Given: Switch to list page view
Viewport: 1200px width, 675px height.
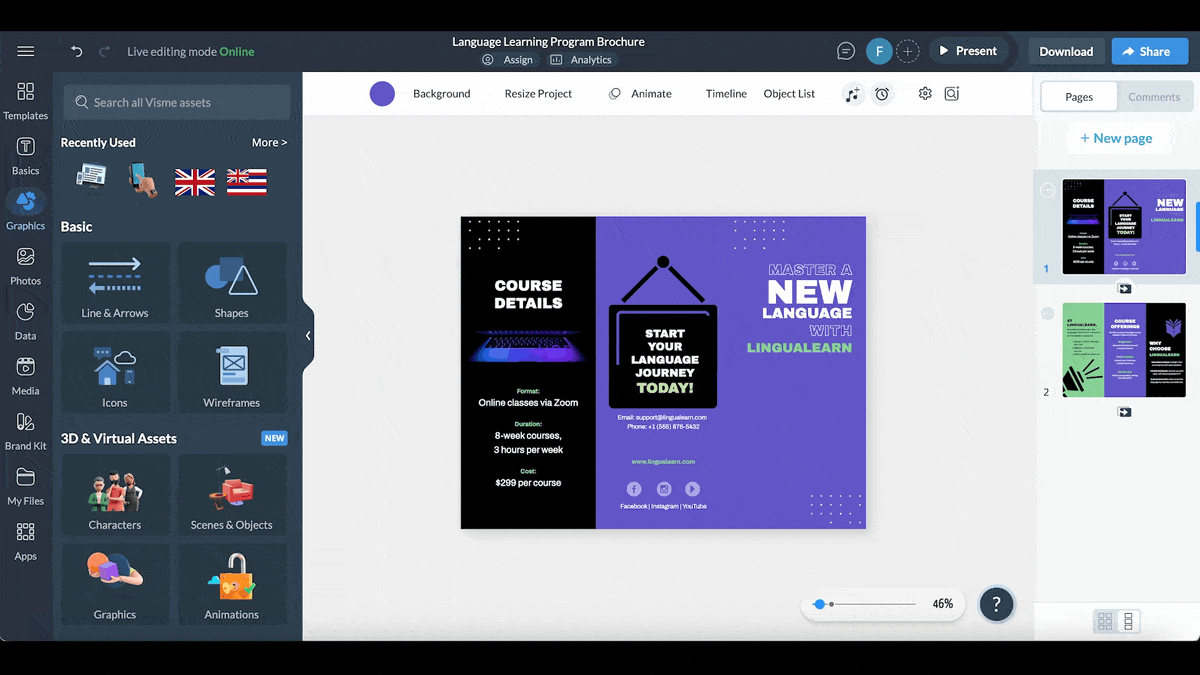Looking at the screenshot, I should [1128, 621].
